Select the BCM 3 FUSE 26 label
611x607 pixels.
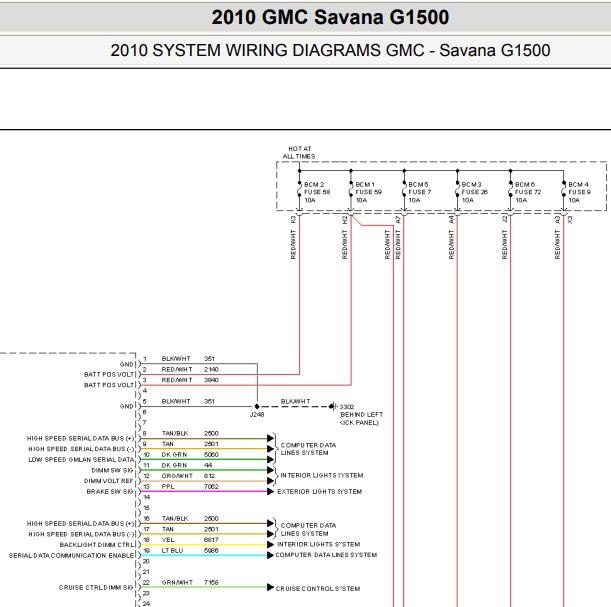(x=474, y=192)
